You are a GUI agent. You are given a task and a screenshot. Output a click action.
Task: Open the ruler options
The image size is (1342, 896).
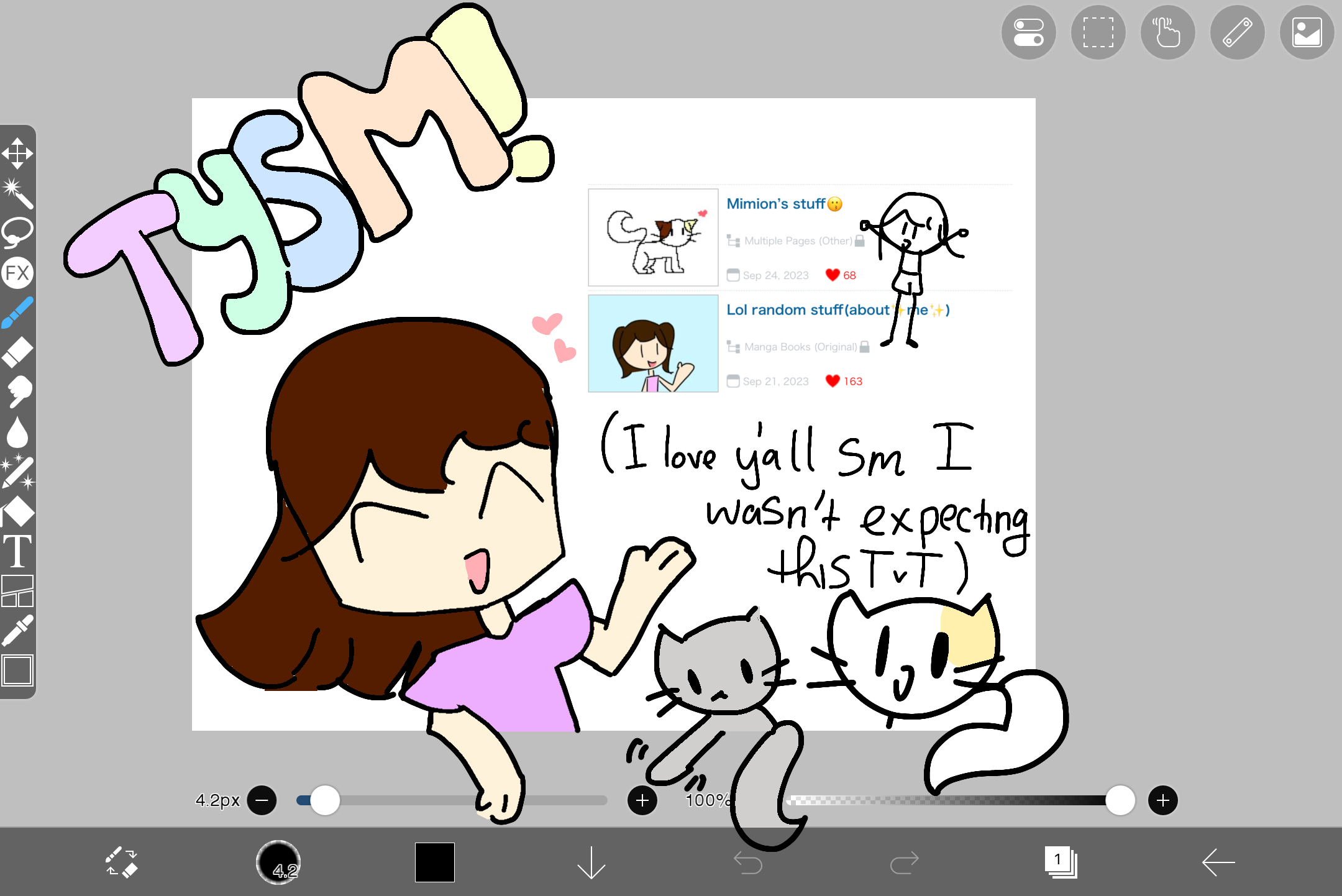(1236, 33)
